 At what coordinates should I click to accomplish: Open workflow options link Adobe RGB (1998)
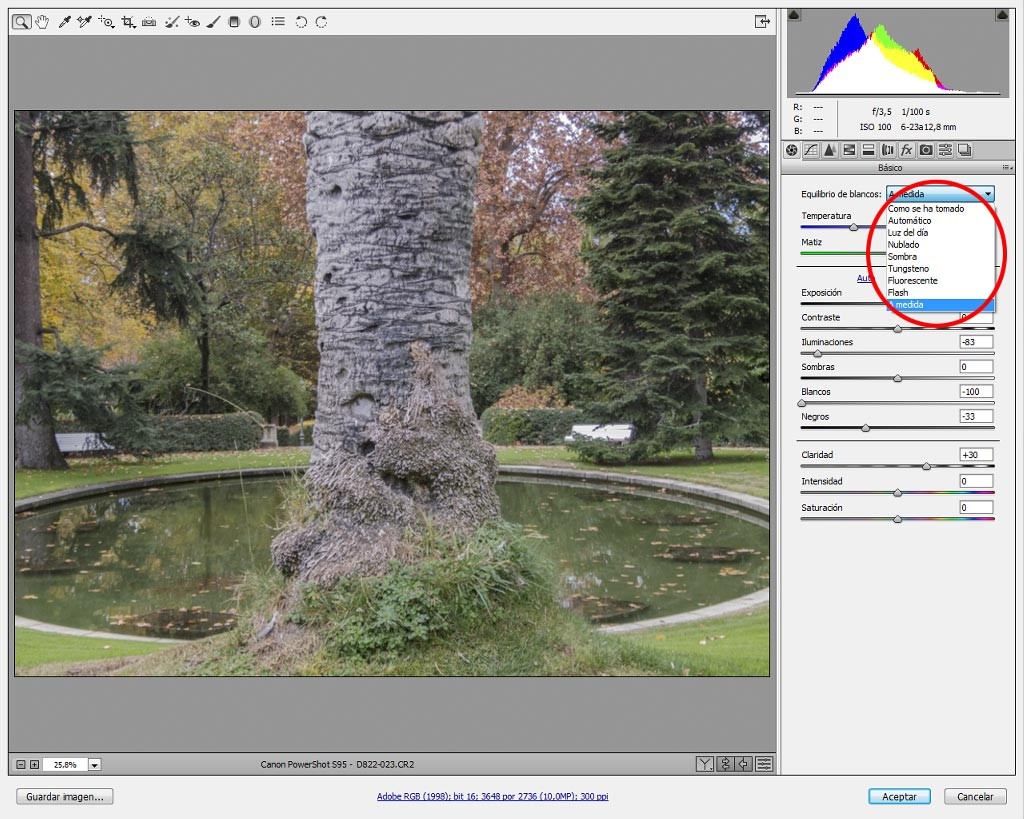click(x=492, y=796)
